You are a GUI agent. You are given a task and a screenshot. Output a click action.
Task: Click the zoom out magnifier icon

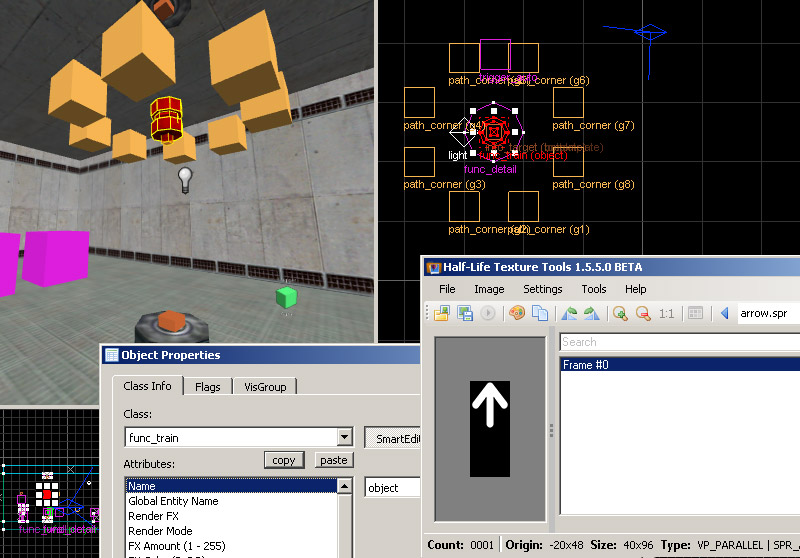tap(643, 313)
